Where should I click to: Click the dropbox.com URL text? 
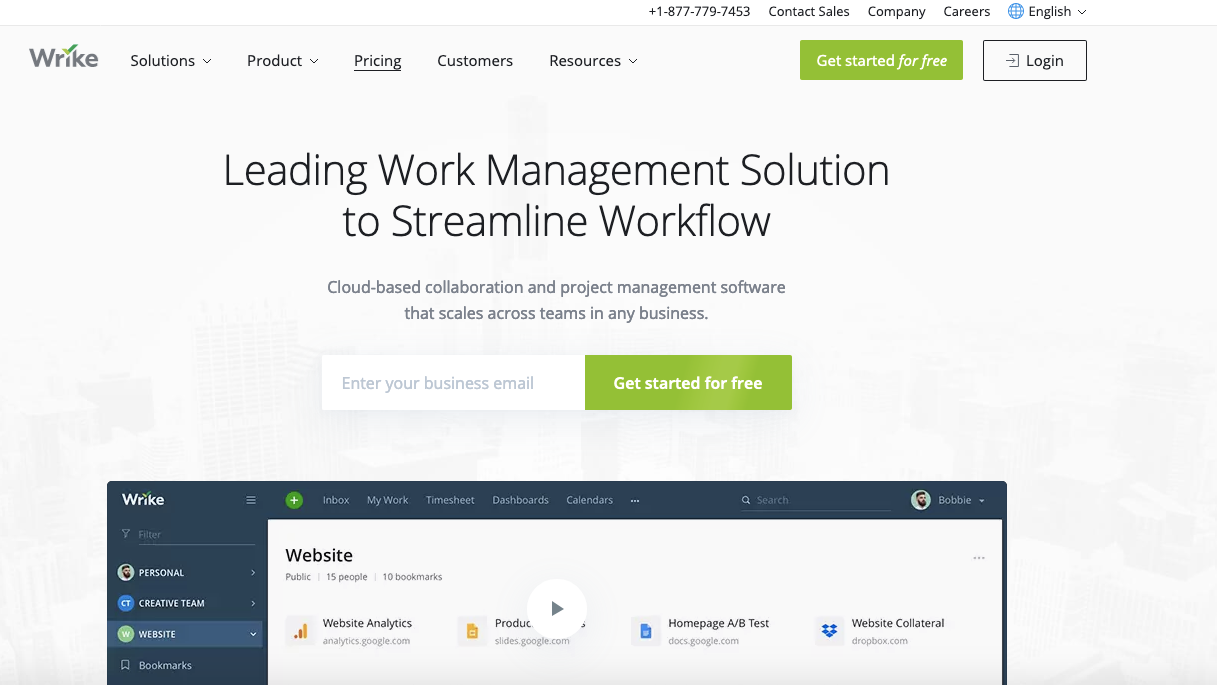point(880,641)
